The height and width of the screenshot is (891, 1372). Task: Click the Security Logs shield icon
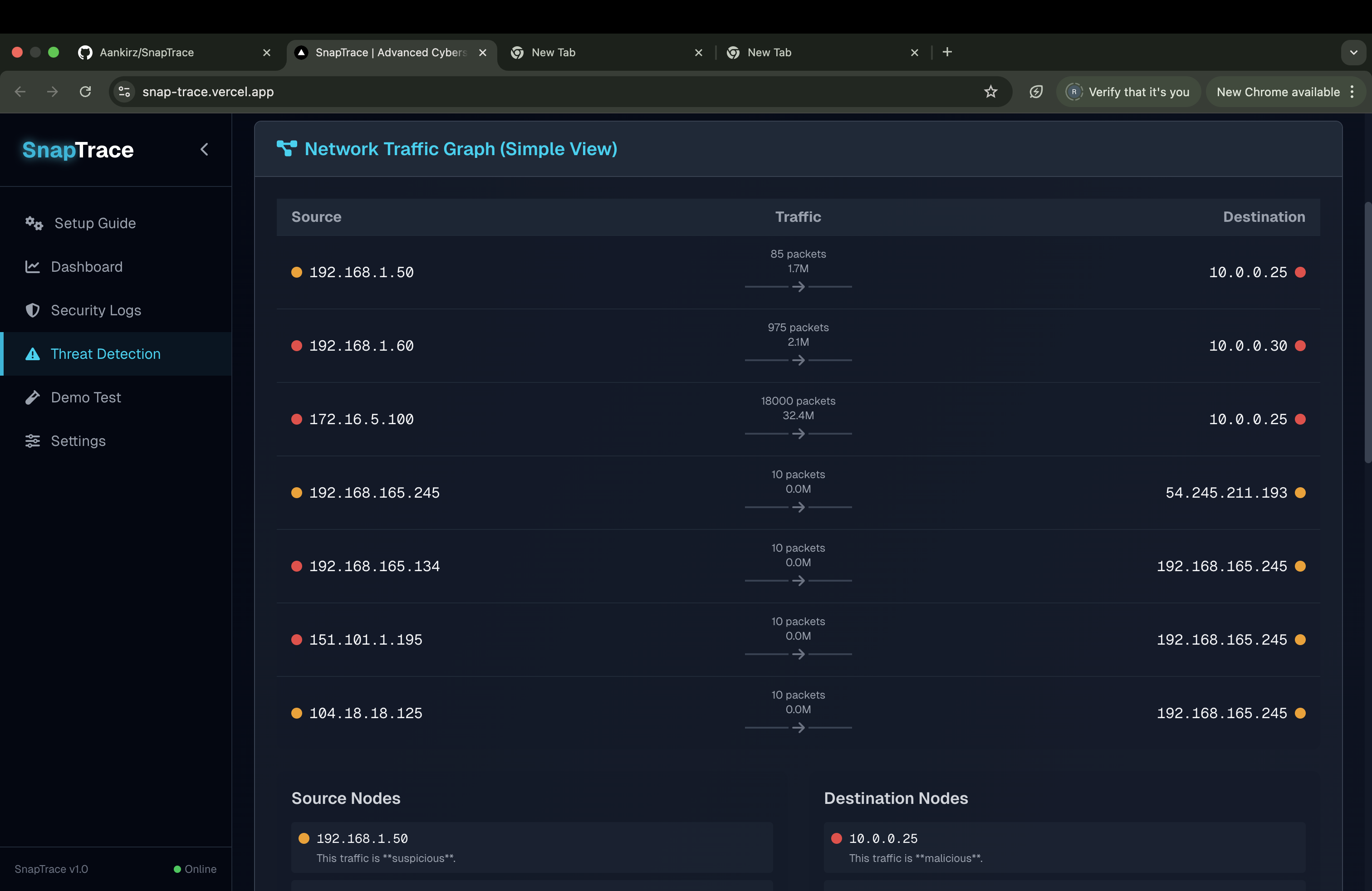point(32,310)
